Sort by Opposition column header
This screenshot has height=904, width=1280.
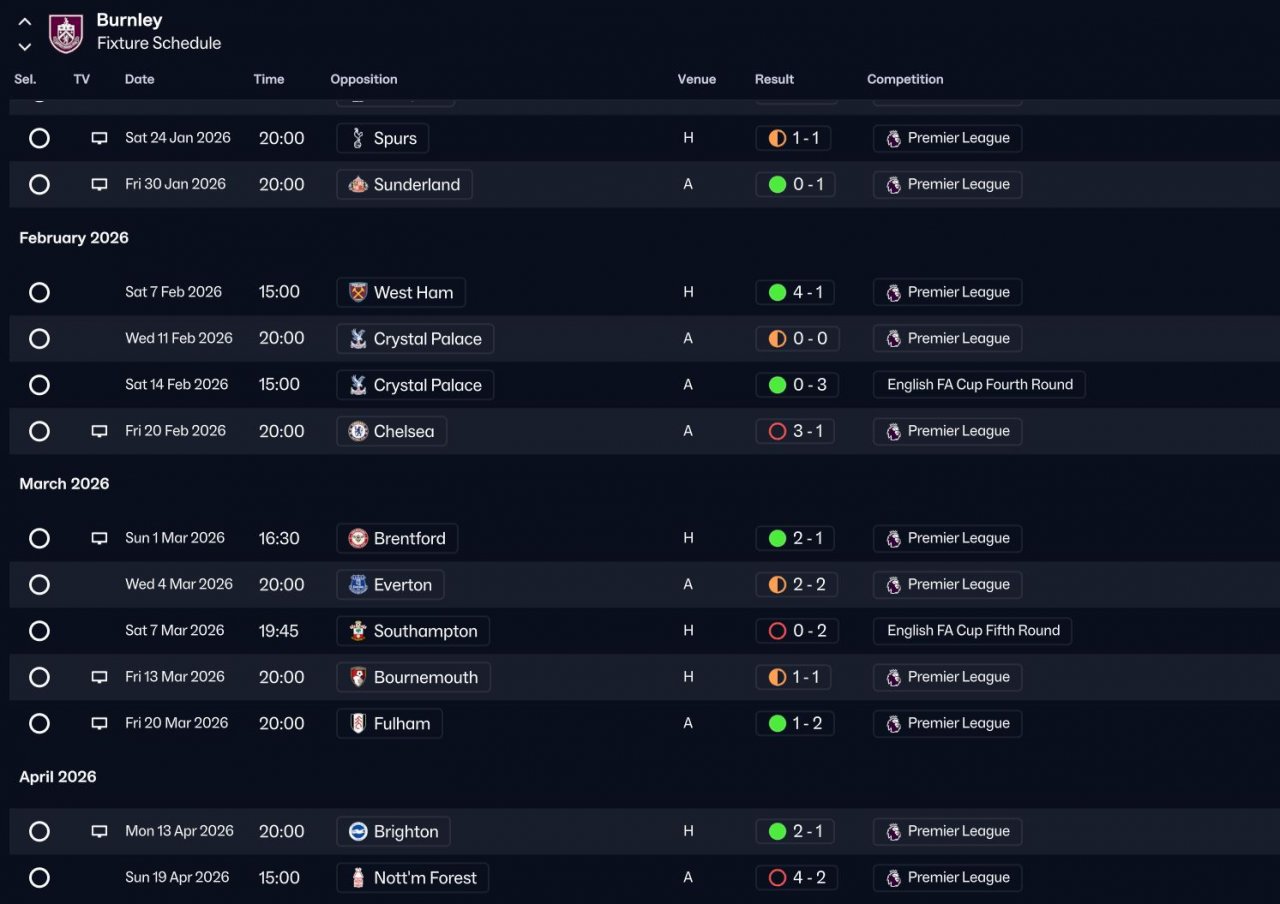point(364,79)
